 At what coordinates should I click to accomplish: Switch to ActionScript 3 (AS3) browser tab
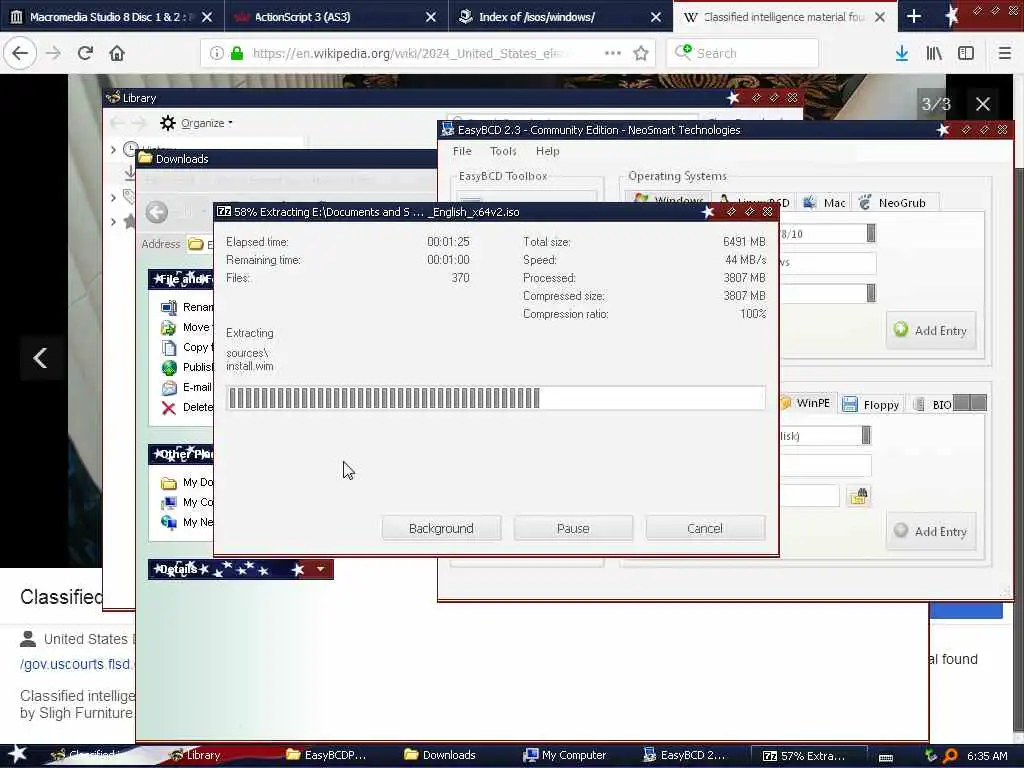pos(336,17)
